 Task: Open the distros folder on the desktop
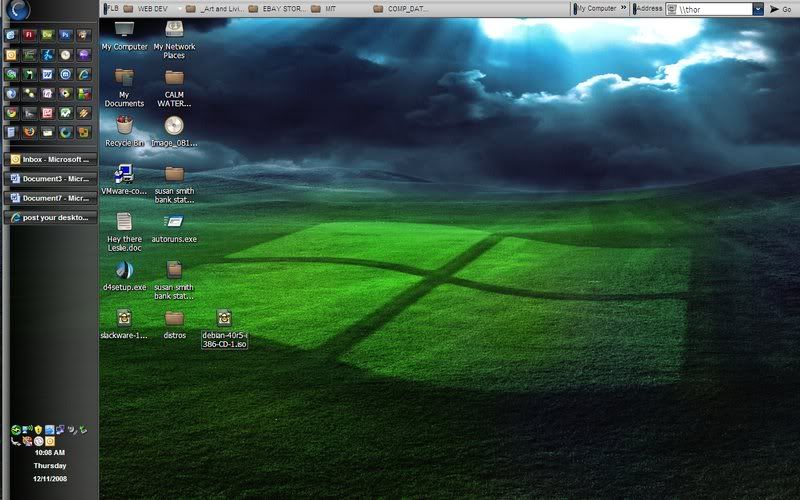174,319
